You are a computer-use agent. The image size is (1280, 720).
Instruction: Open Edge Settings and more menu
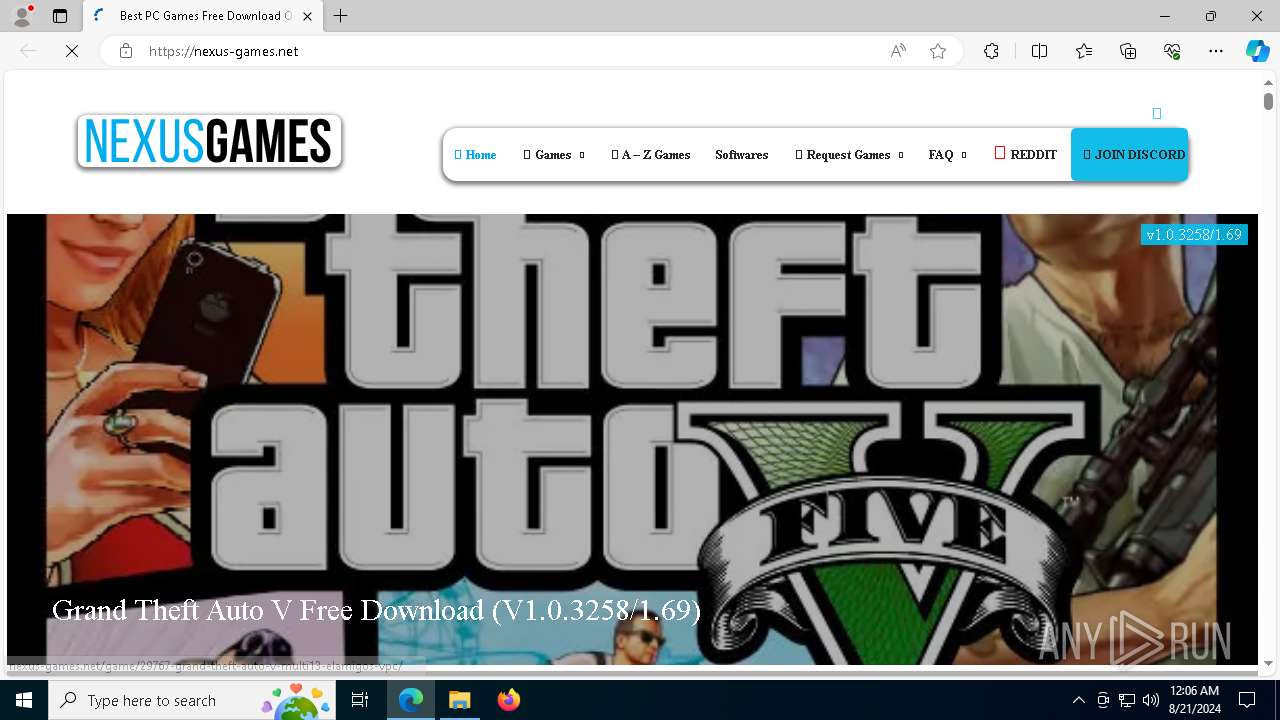(x=1216, y=51)
